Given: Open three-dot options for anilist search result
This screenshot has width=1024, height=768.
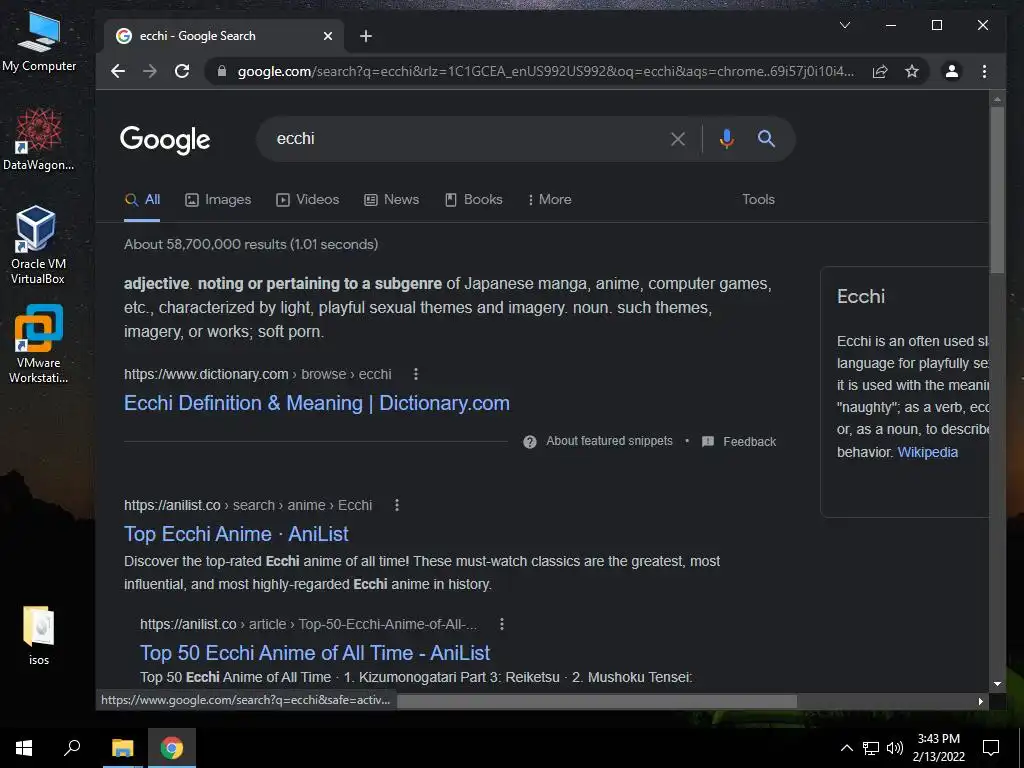Looking at the screenshot, I should click(396, 505).
